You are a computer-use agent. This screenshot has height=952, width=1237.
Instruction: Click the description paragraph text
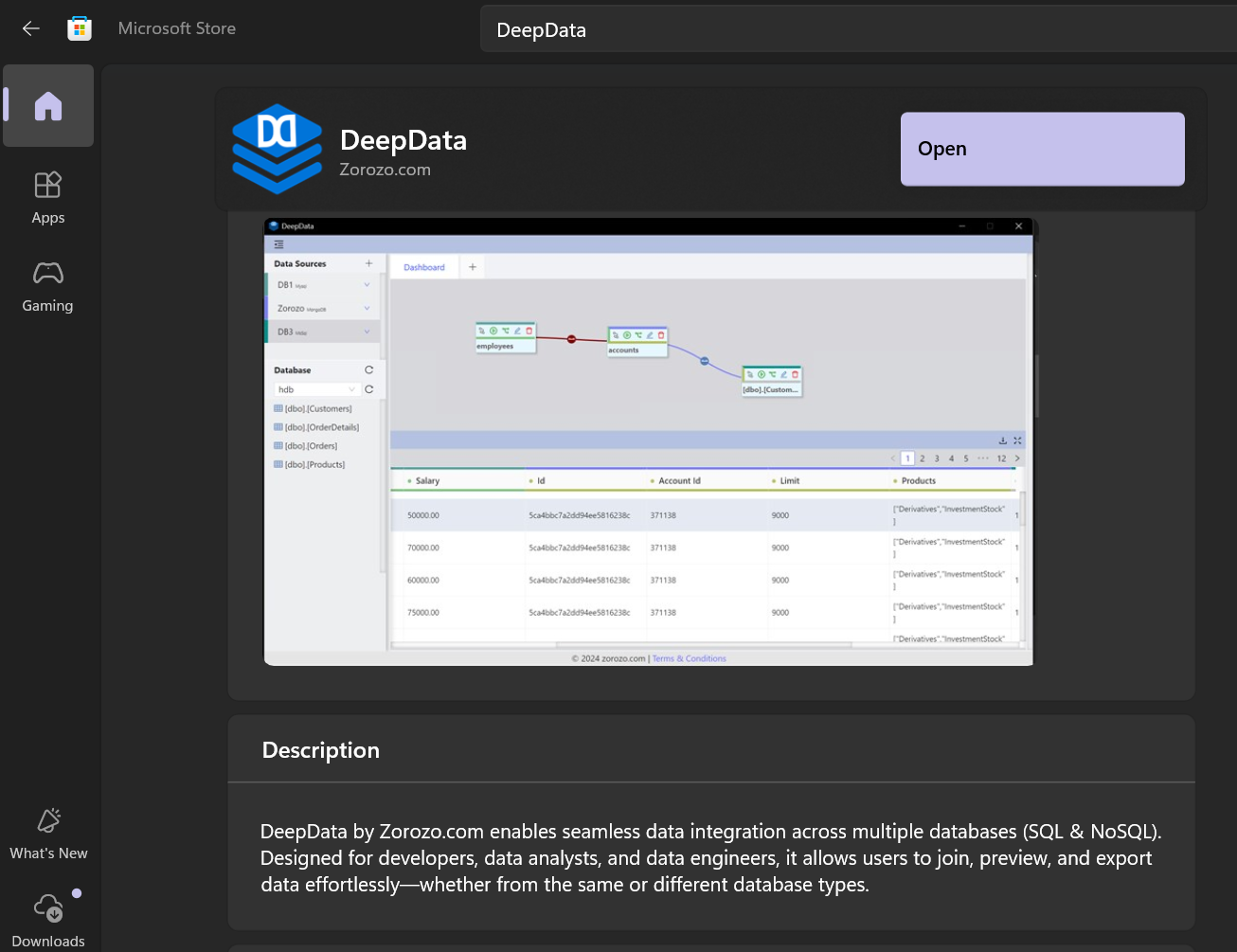pos(711,858)
